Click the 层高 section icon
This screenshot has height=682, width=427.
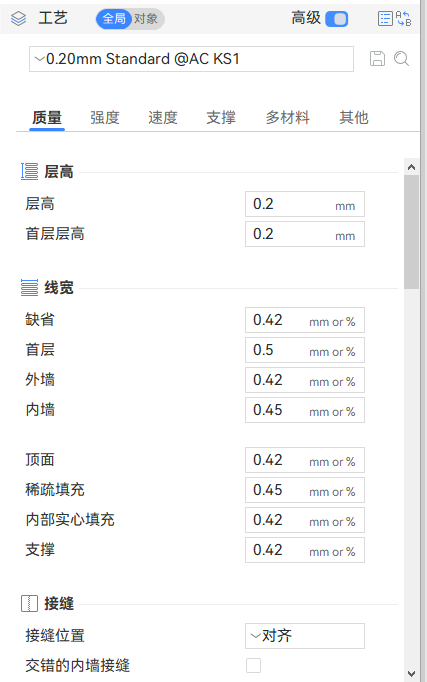tap(29, 171)
